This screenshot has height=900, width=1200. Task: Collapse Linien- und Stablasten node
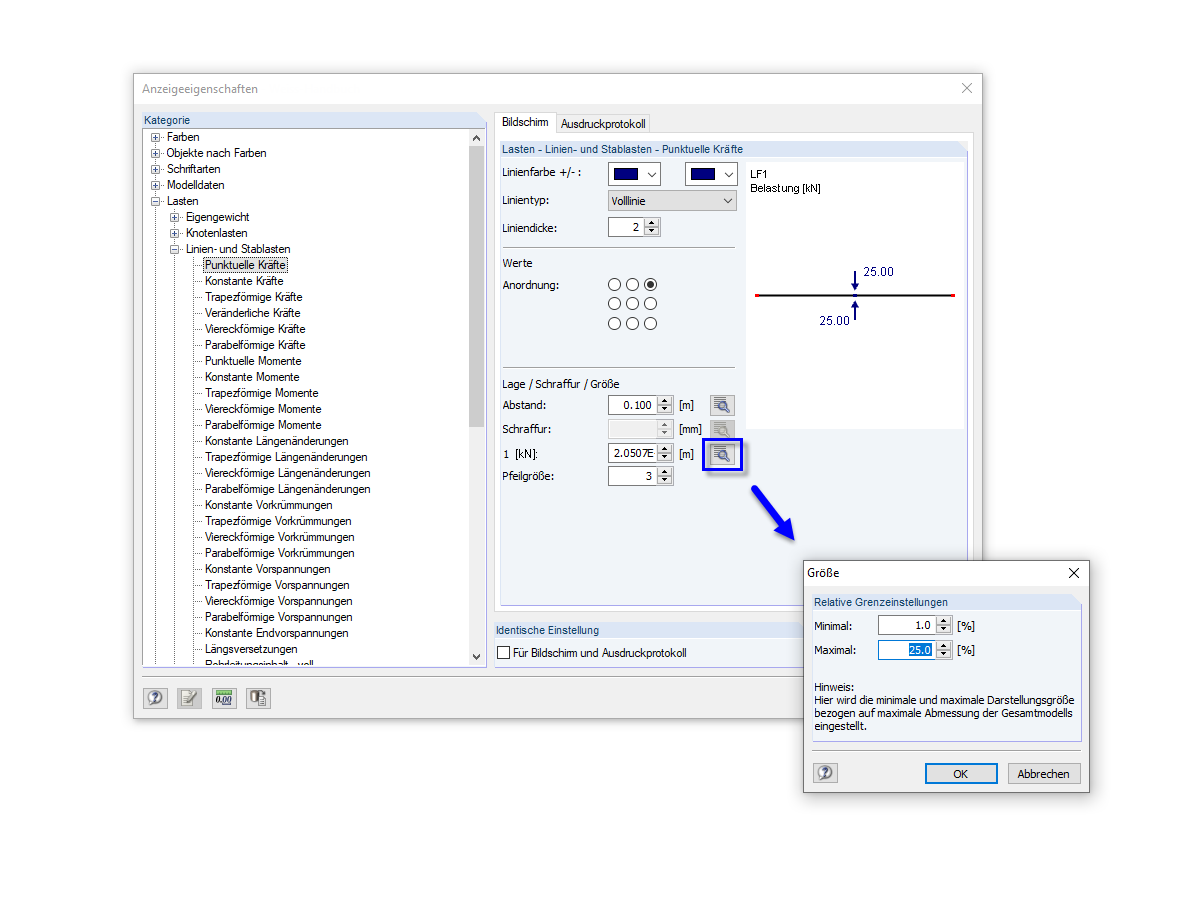(x=174, y=249)
